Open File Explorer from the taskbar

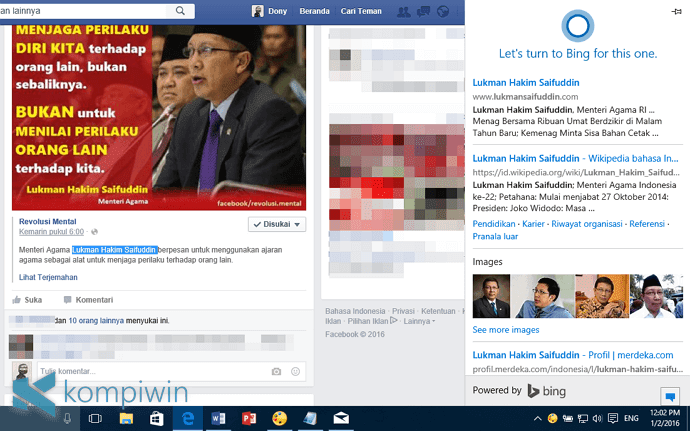pyautogui.click(x=126, y=418)
